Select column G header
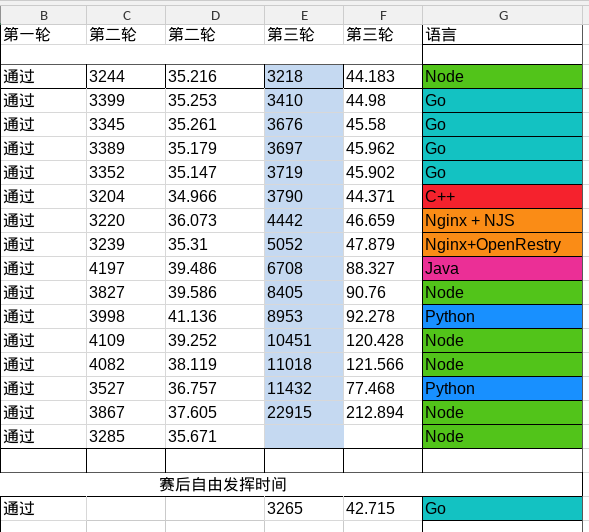Viewport: 589px width, 532px height. tap(503, 15)
